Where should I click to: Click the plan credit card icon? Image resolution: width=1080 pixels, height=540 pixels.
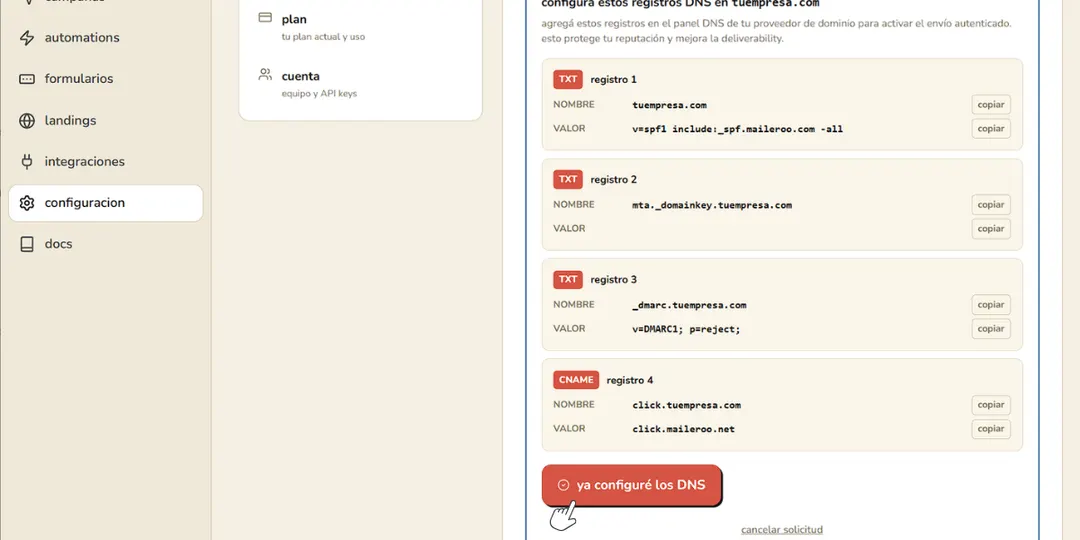(x=265, y=18)
